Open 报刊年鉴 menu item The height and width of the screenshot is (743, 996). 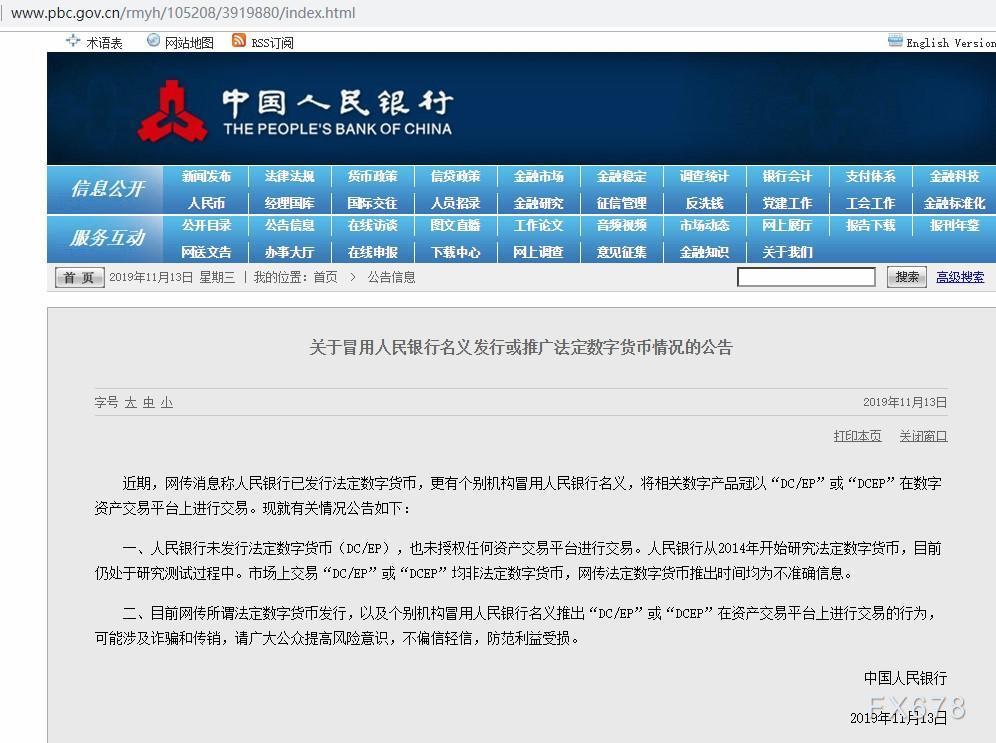(x=955, y=225)
